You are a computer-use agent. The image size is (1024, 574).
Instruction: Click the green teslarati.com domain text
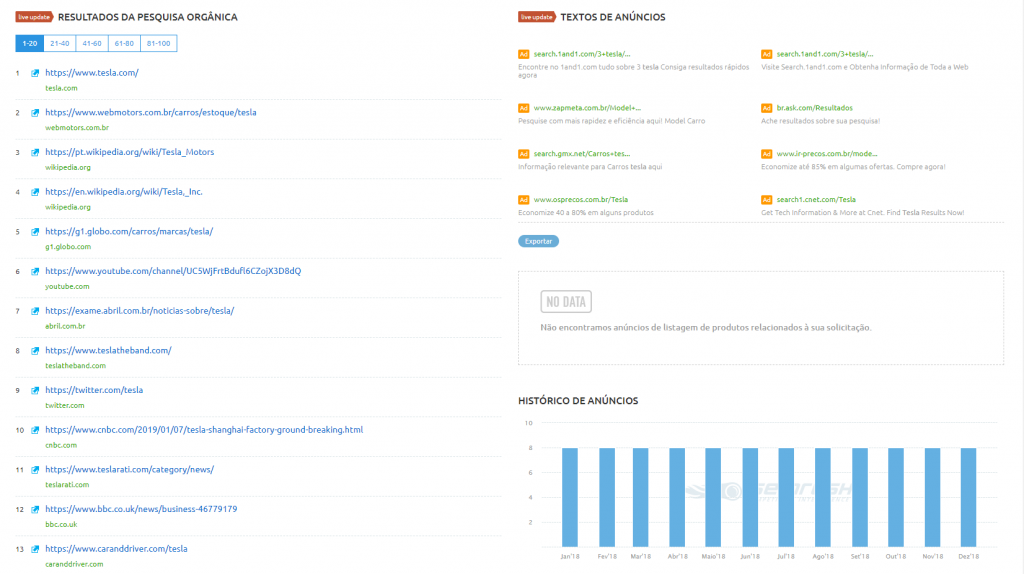tap(67, 485)
